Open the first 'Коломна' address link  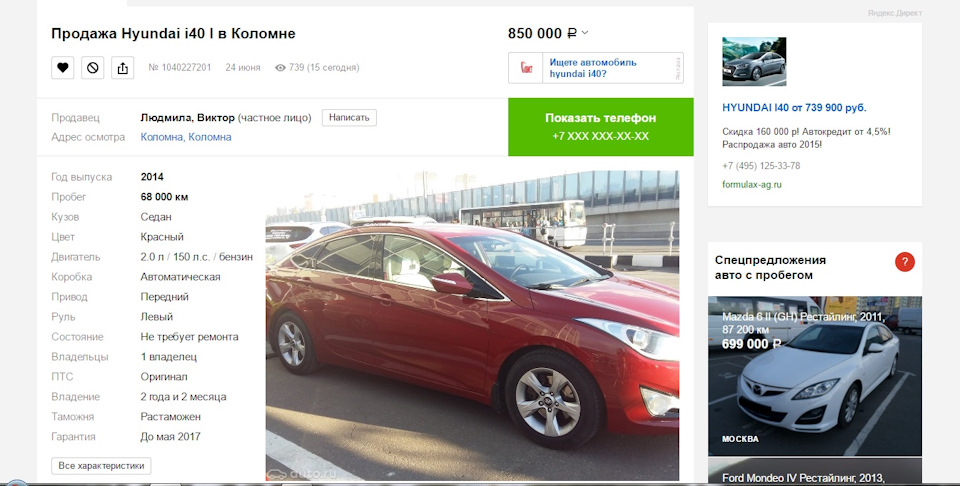(162, 137)
